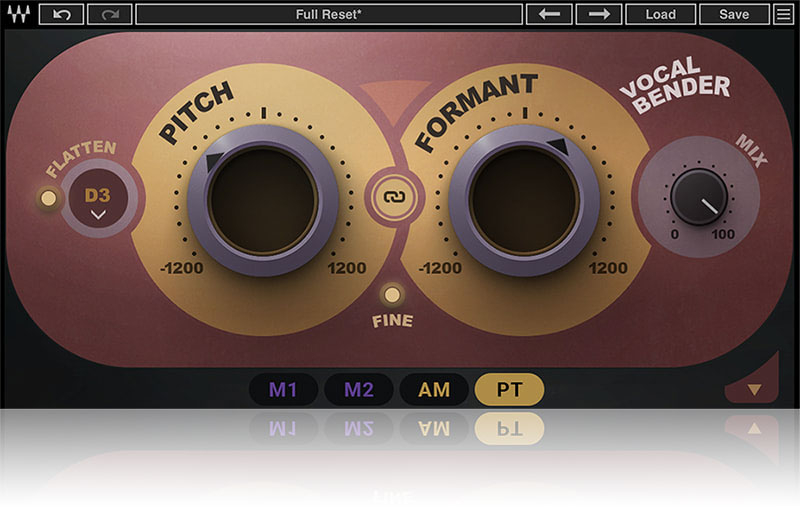The width and height of the screenshot is (800, 509).
Task: Toggle the Fine adjustment light
Action: (393, 295)
